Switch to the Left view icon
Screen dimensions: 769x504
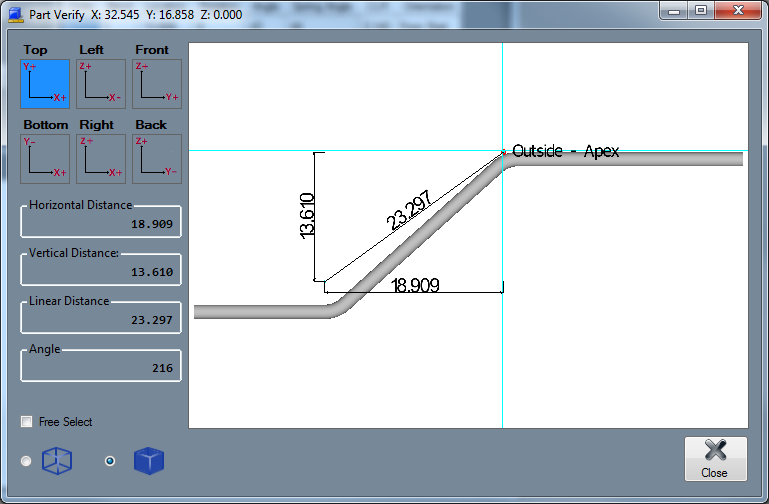click(101, 84)
